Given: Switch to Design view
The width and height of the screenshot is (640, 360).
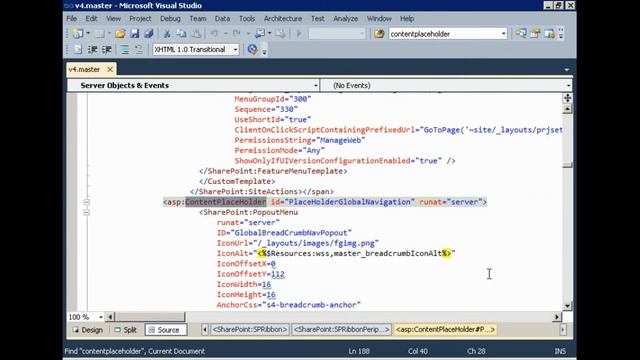Looking at the screenshot, I should tap(88, 330).
